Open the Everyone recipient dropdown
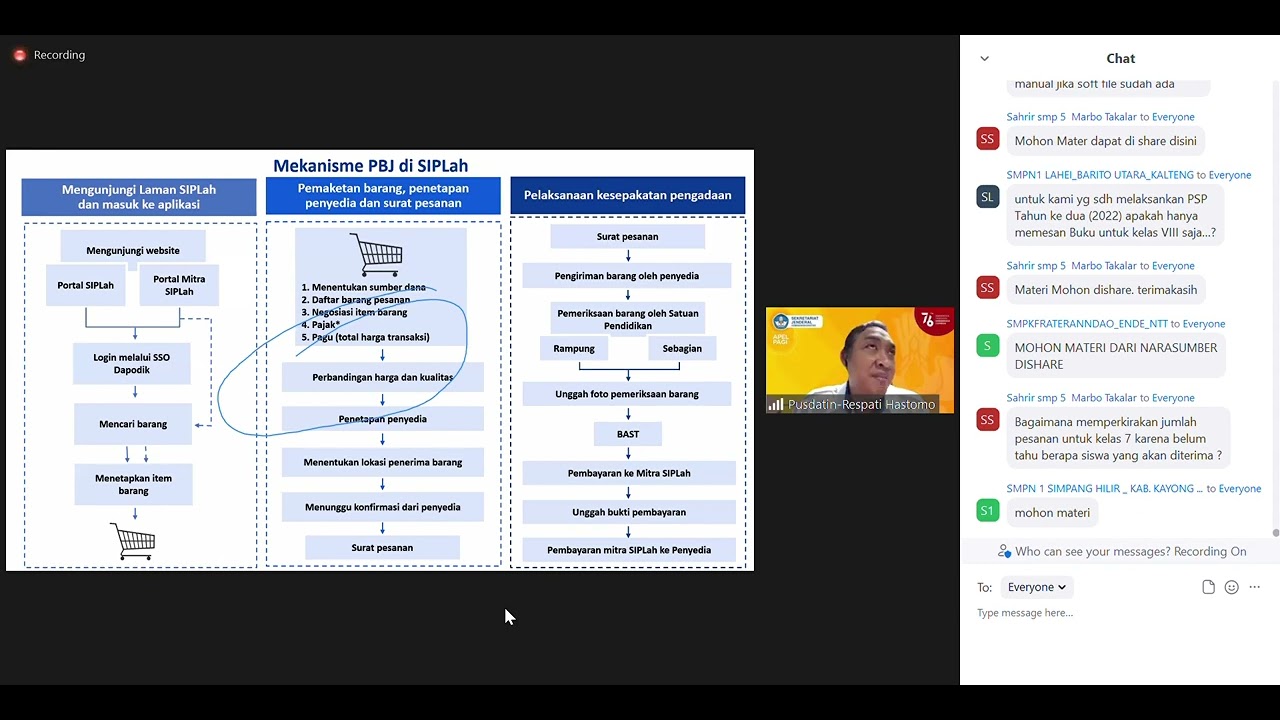Image resolution: width=1280 pixels, height=720 pixels. click(x=1036, y=587)
